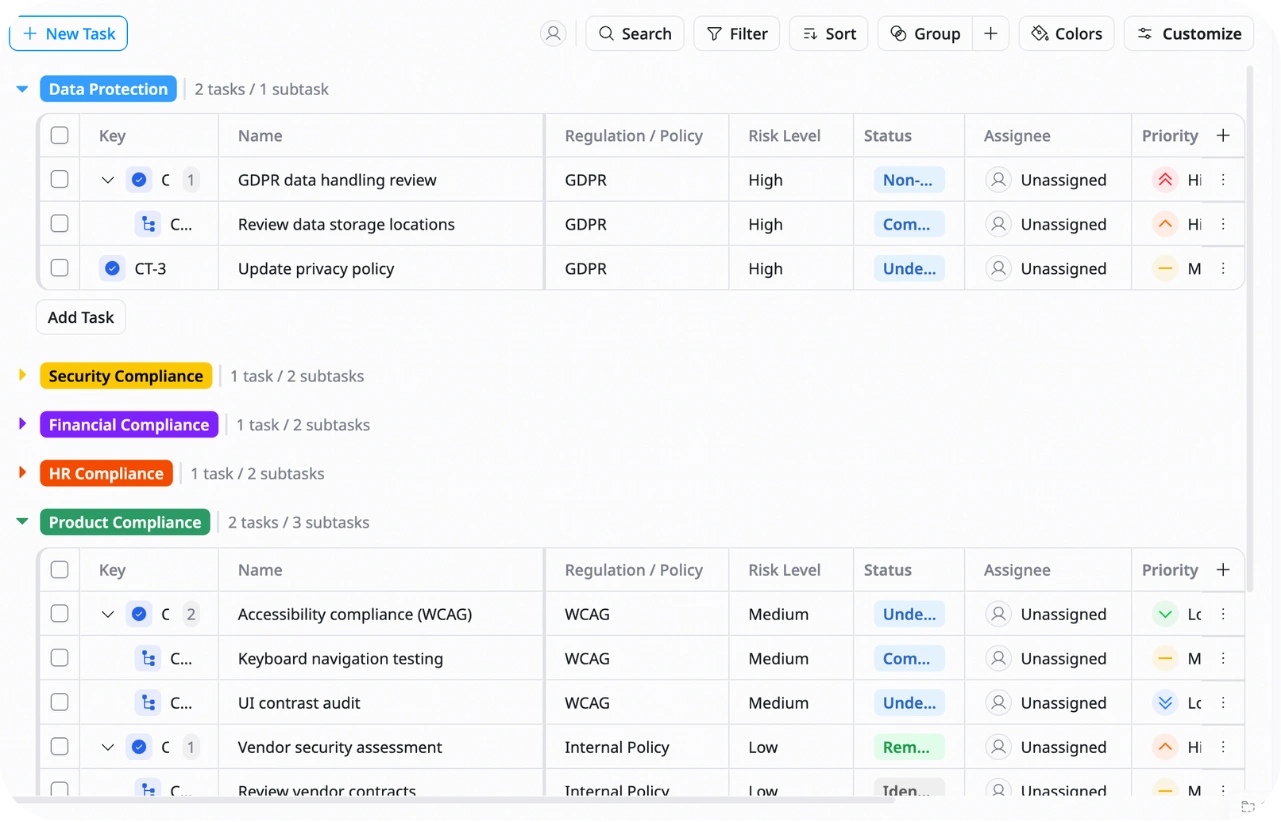Check the Keyboard navigation testing row
Viewport: 1281px width, 822px height.
tap(60, 658)
